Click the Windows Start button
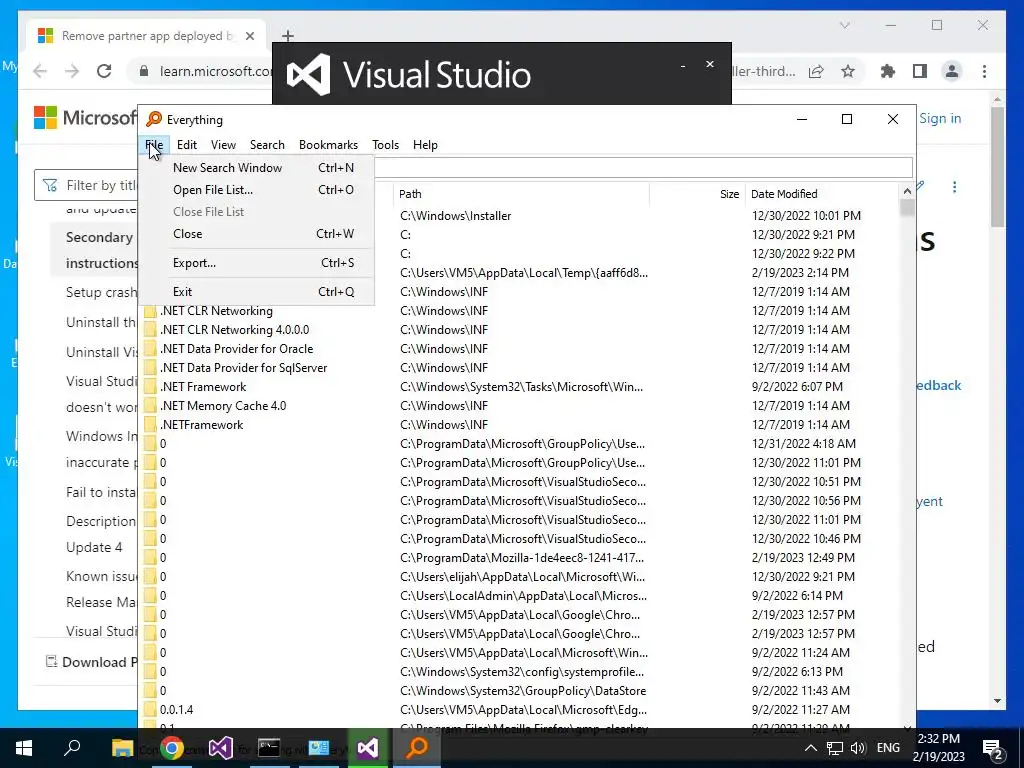 click(24, 748)
